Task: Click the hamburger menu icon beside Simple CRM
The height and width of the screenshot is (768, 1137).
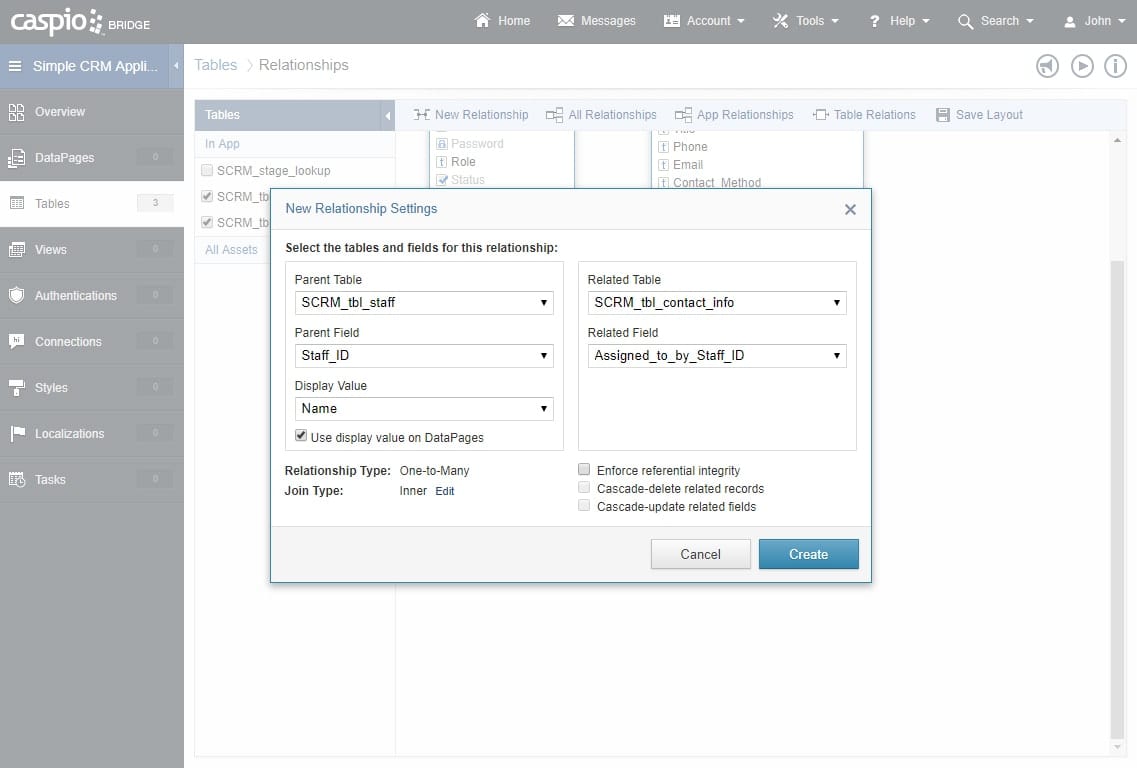Action: pos(15,66)
